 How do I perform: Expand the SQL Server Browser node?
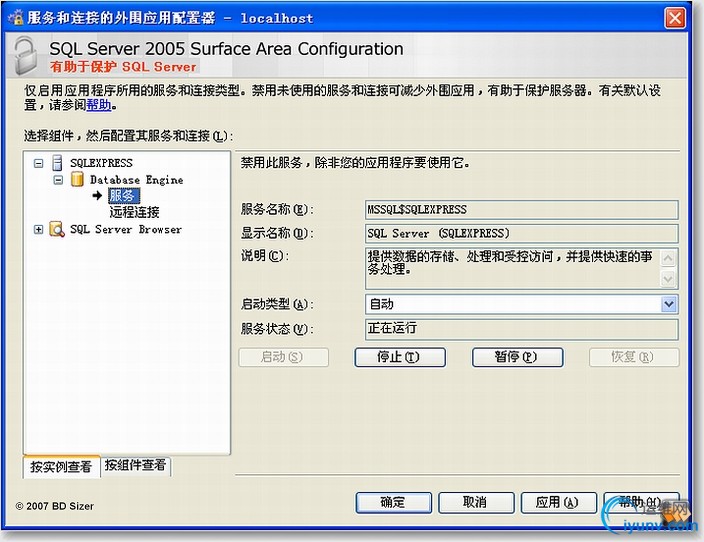click(x=39, y=229)
